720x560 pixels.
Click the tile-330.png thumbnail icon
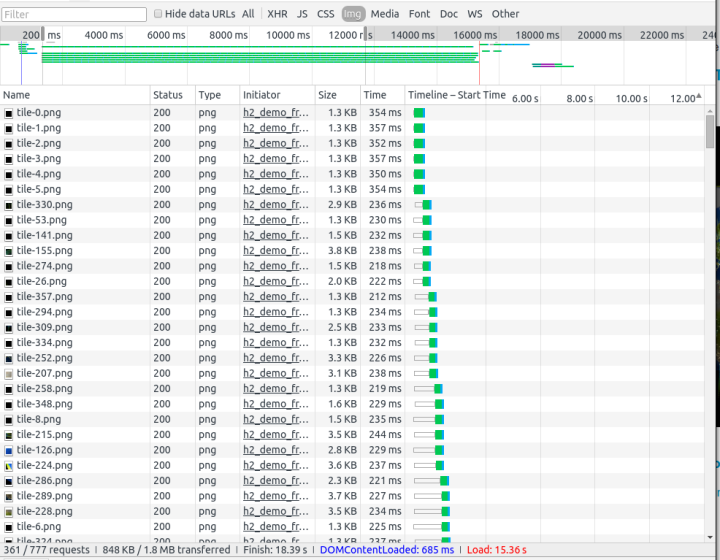9,205
